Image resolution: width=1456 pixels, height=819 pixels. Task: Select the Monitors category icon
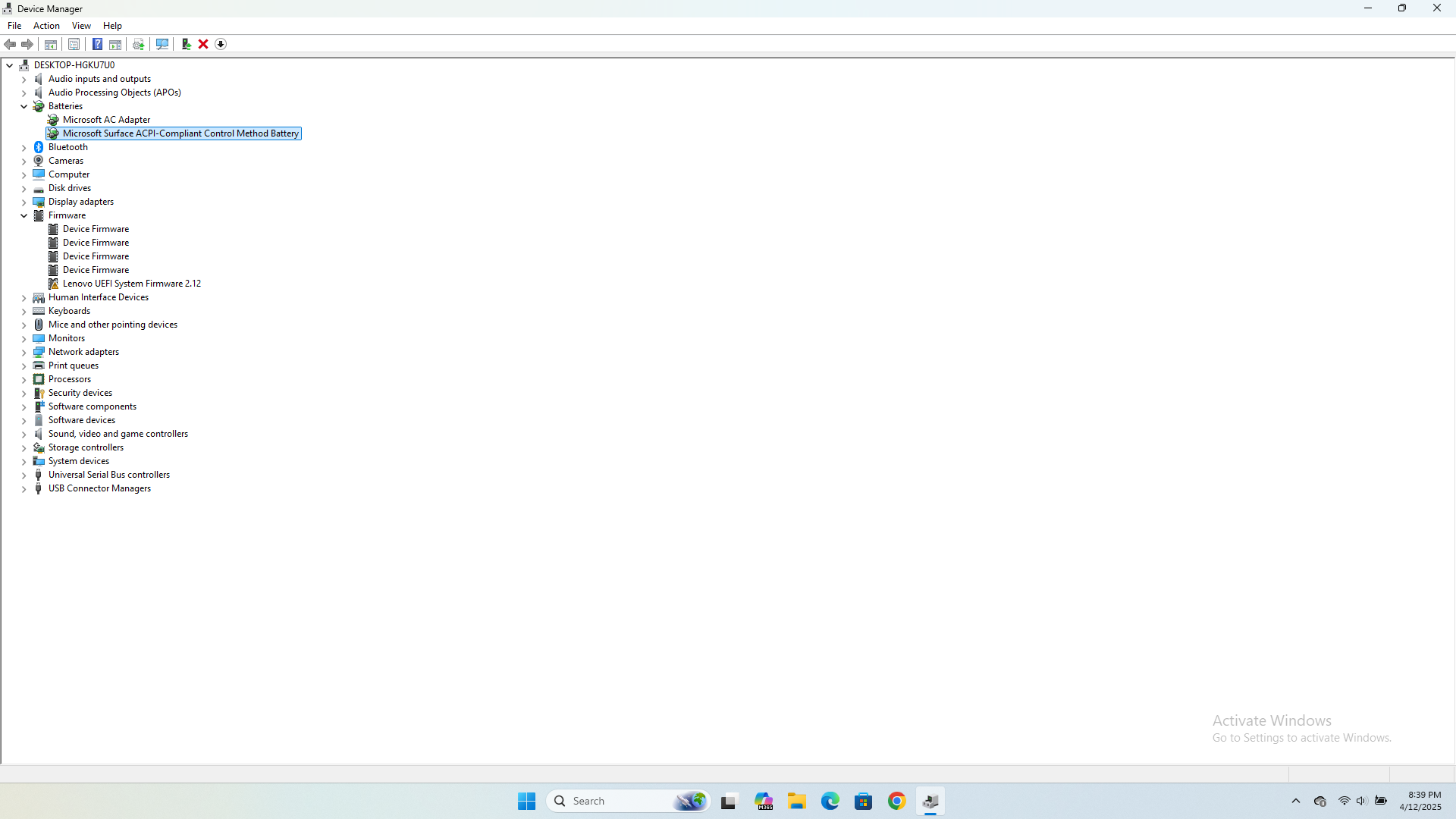coord(39,338)
